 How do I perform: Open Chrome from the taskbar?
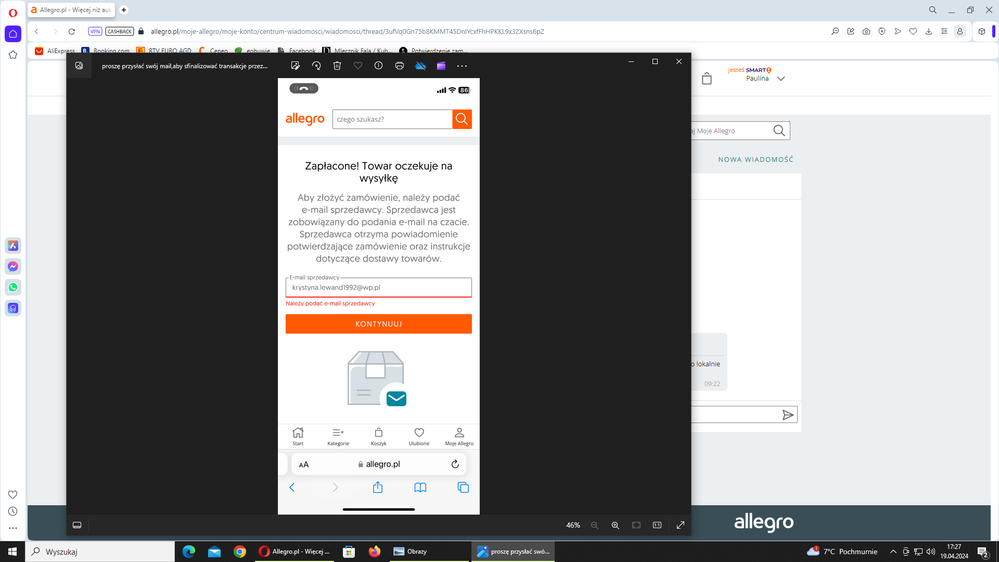(240, 552)
